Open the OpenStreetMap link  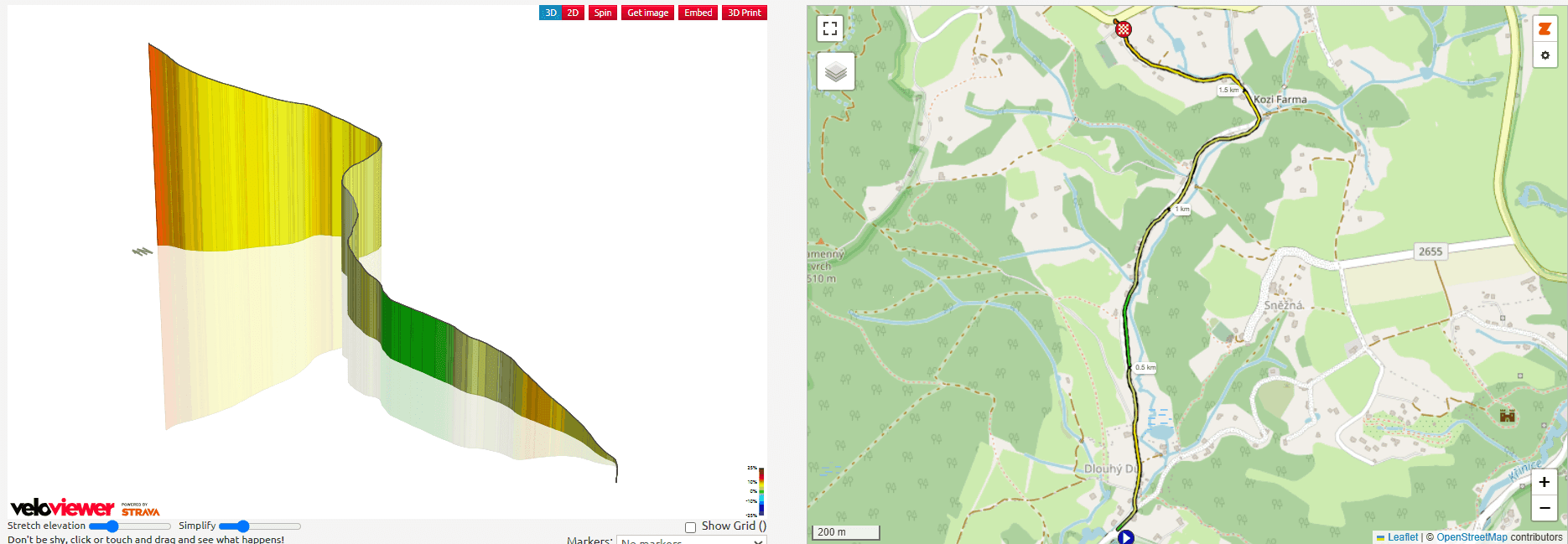(x=1472, y=537)
